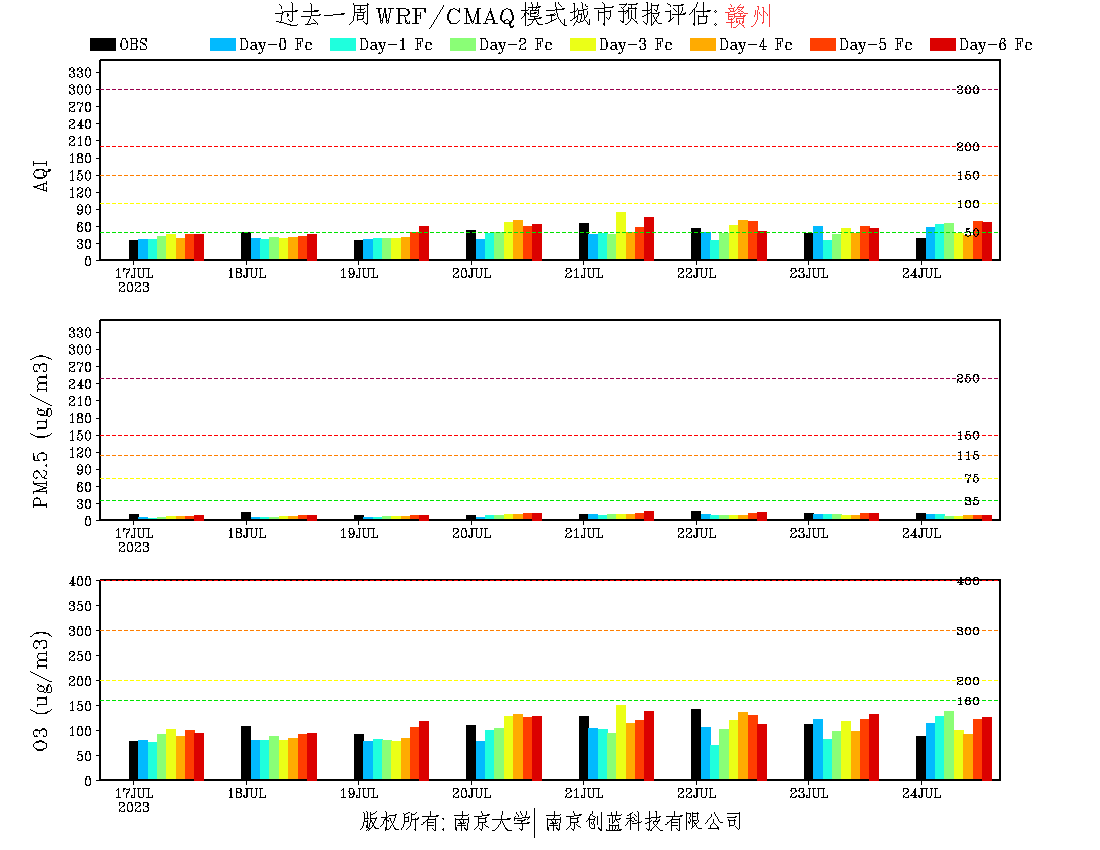Image resolution: width=1100 pixels, height=850 pixels.
Task: Click the 330 tick on AQI y-axis
Action: coord(80,73)
